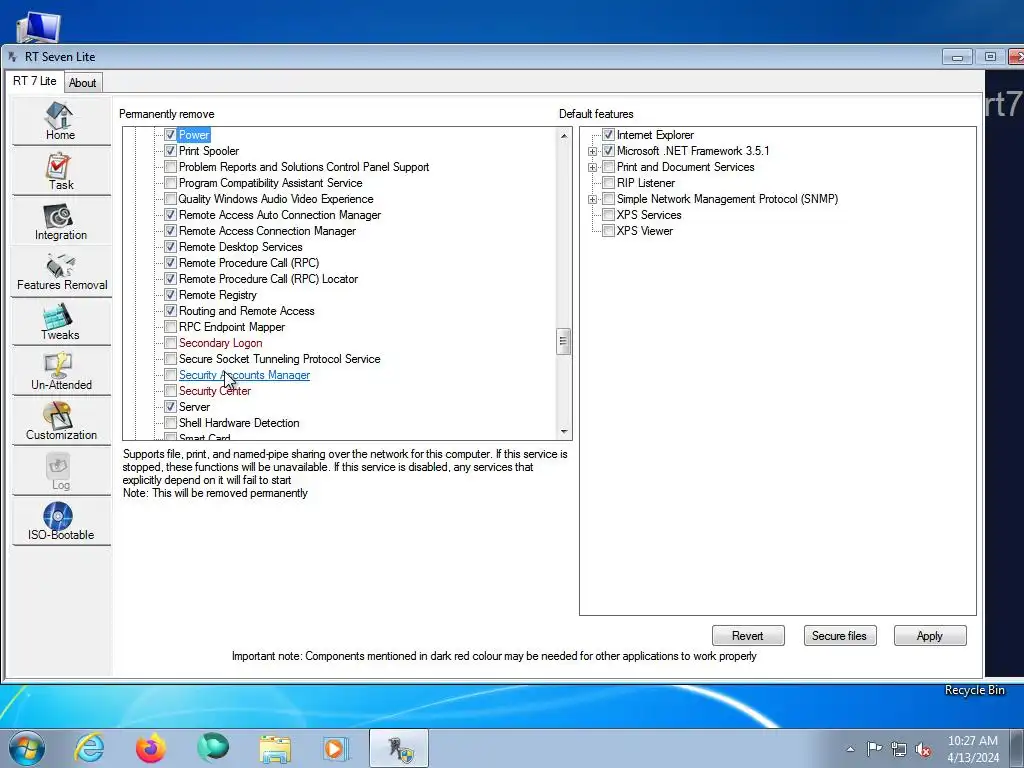Uncheck Remote Registry checkbox
The width and height of the screenshot is (1024, 768).
tap(170, 295)
